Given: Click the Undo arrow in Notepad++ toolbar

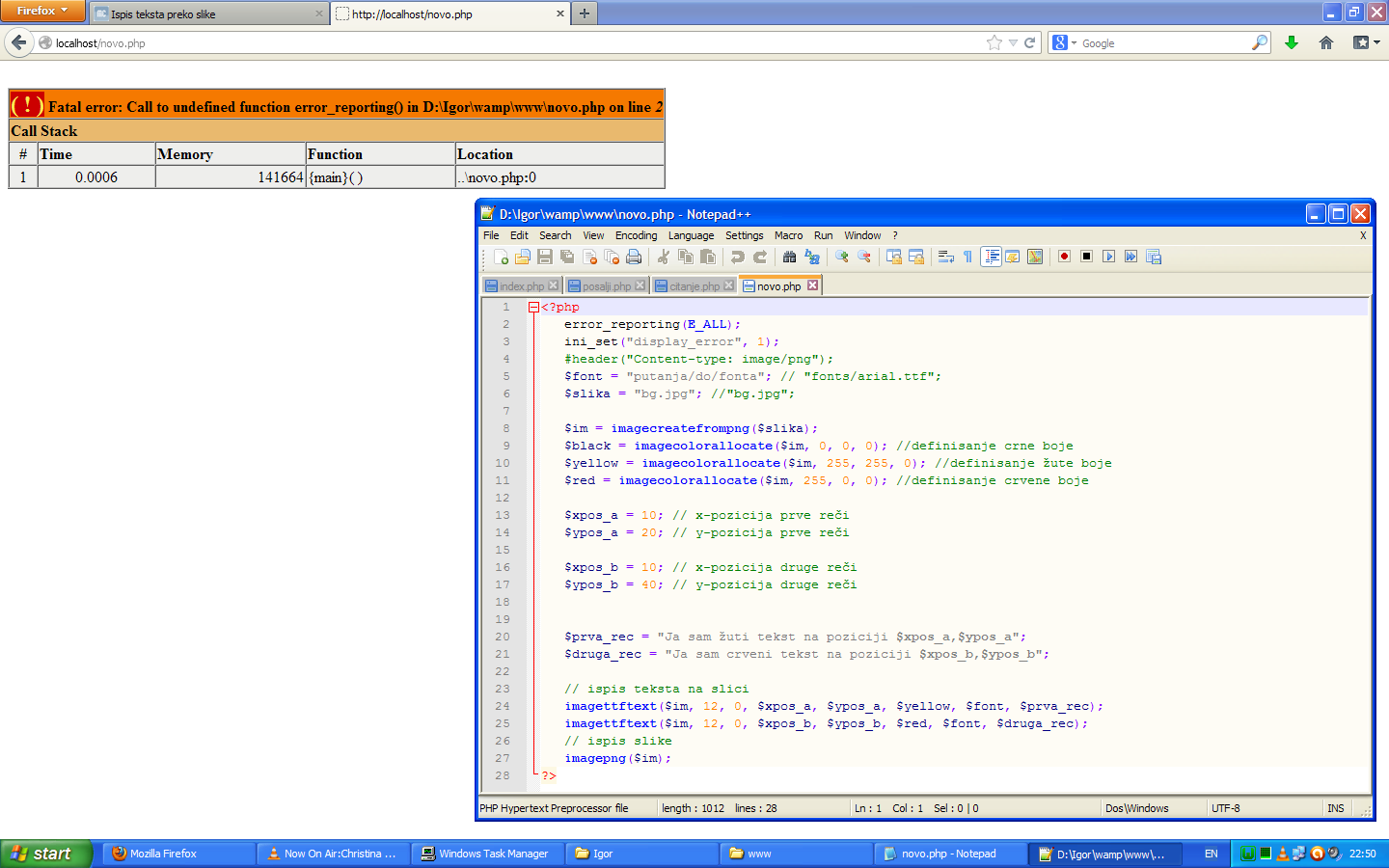Looking at the screenshot, I should (x=738, y=257).
